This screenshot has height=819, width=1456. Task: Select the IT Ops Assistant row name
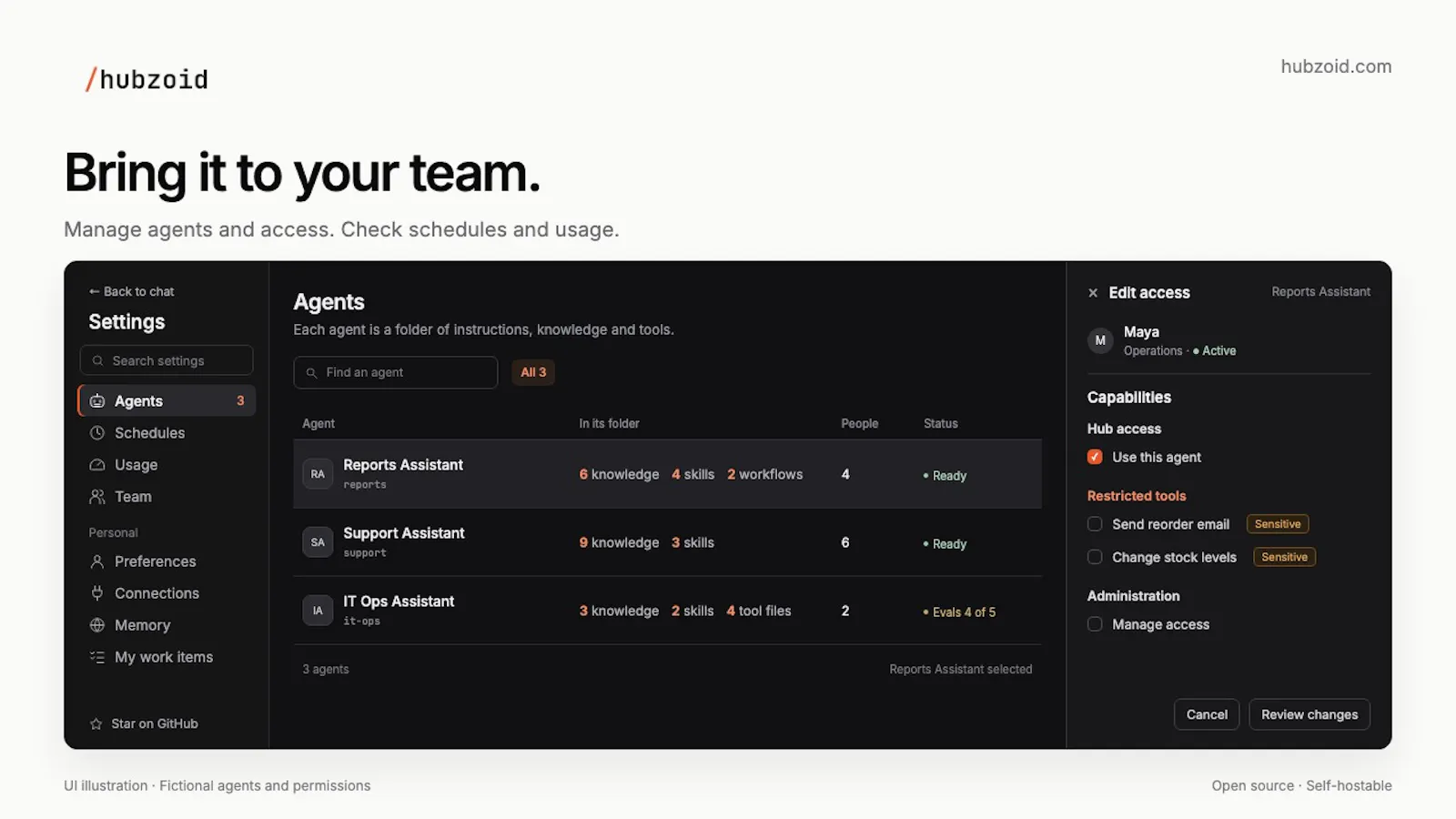(x=399, y=602)
